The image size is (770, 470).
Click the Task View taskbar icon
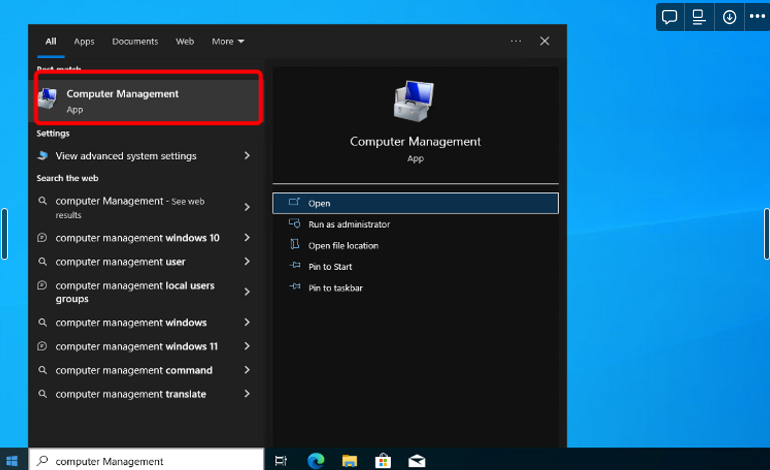[282, 461]
